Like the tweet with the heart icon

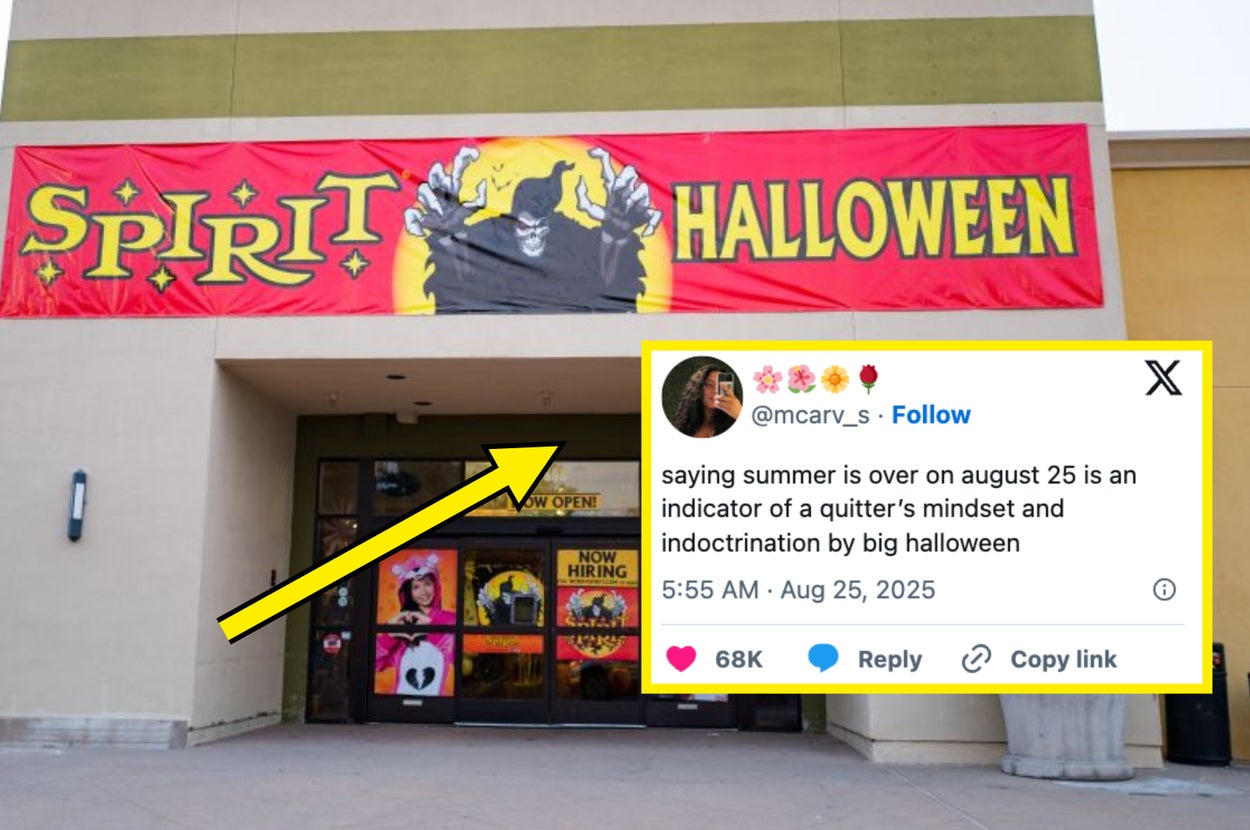pyautogui.click(x=681, y=659)
